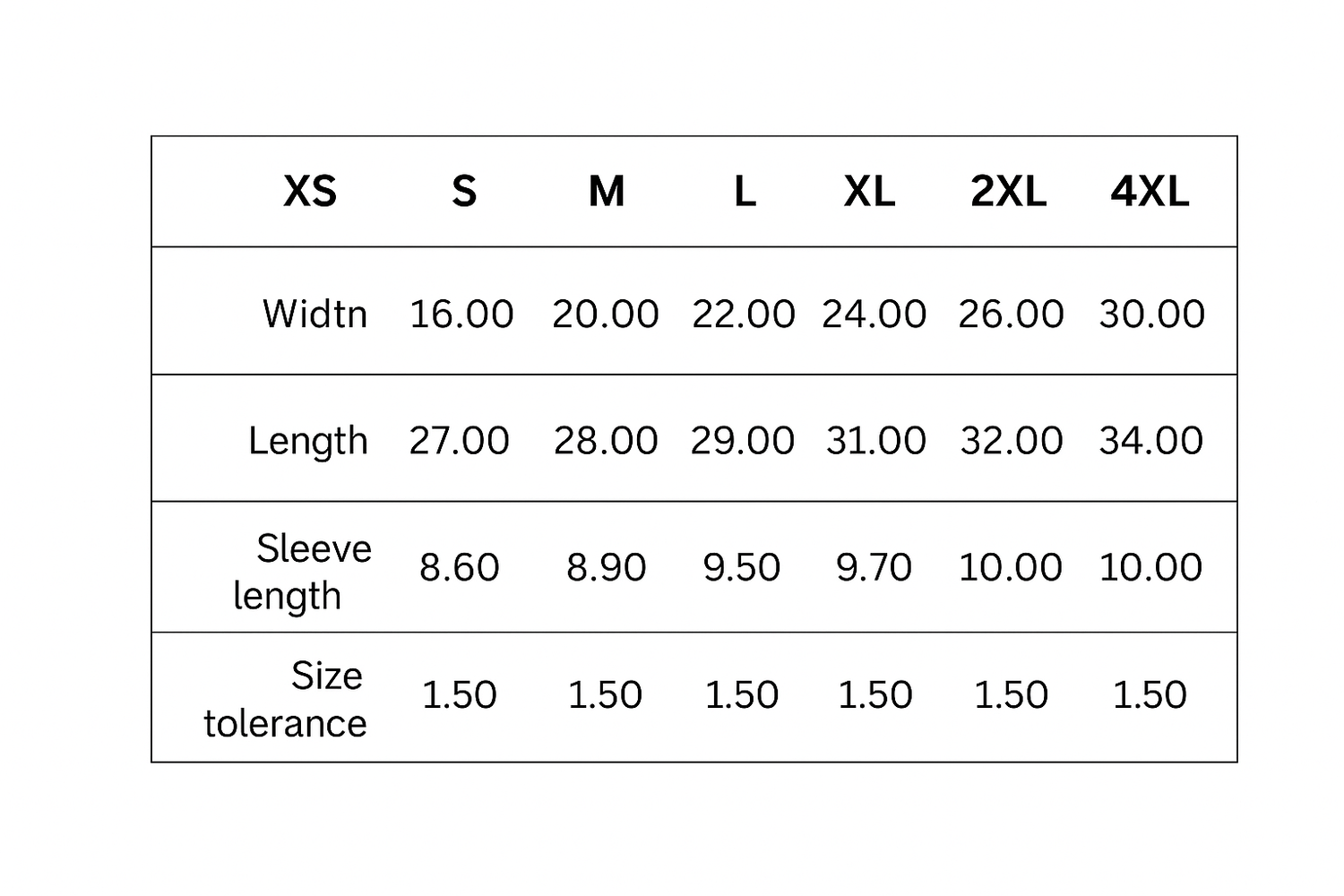Click the 29.00 length cell

(x=742, y=440)
